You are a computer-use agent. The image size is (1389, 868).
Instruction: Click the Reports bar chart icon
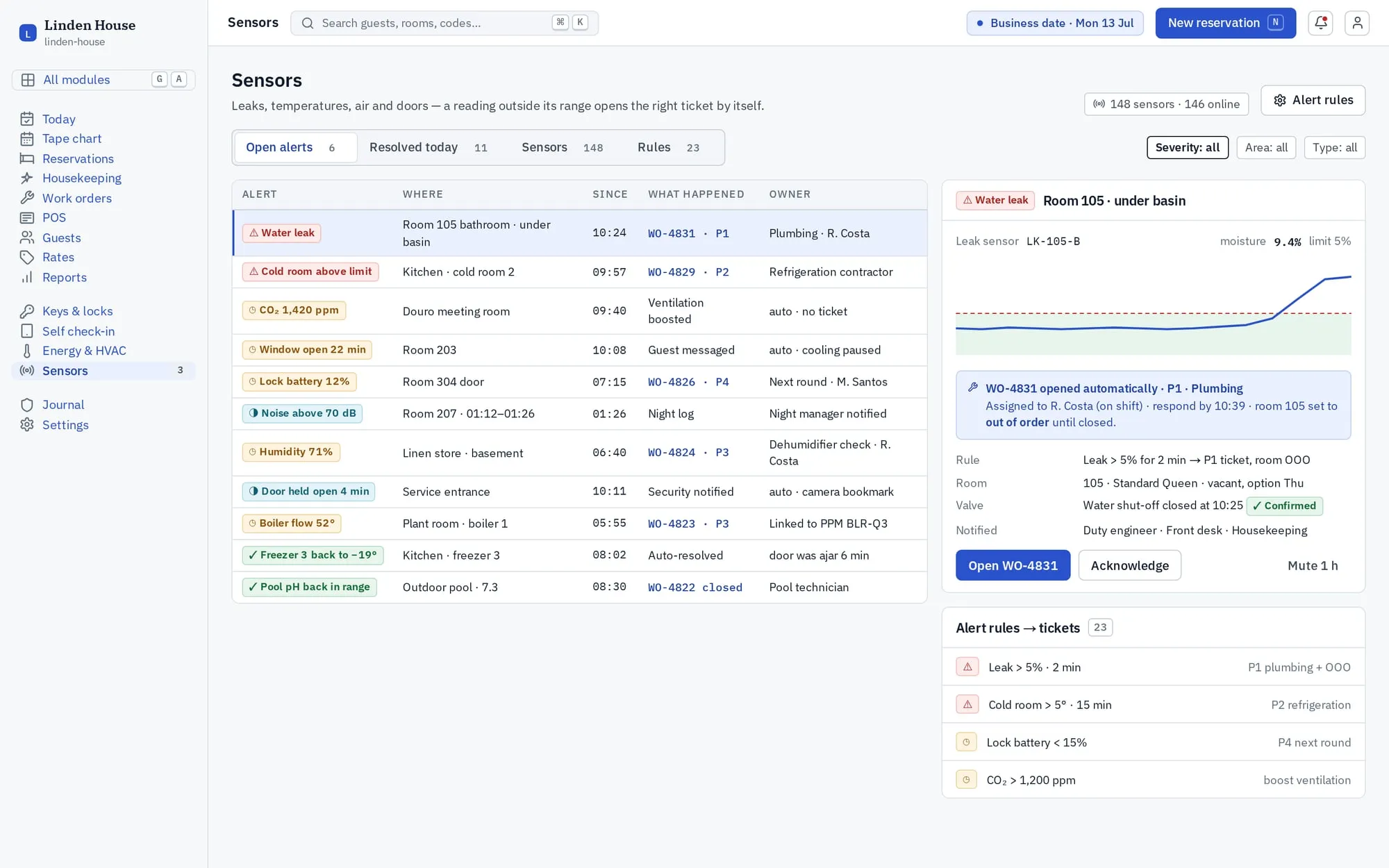[27, 277]
